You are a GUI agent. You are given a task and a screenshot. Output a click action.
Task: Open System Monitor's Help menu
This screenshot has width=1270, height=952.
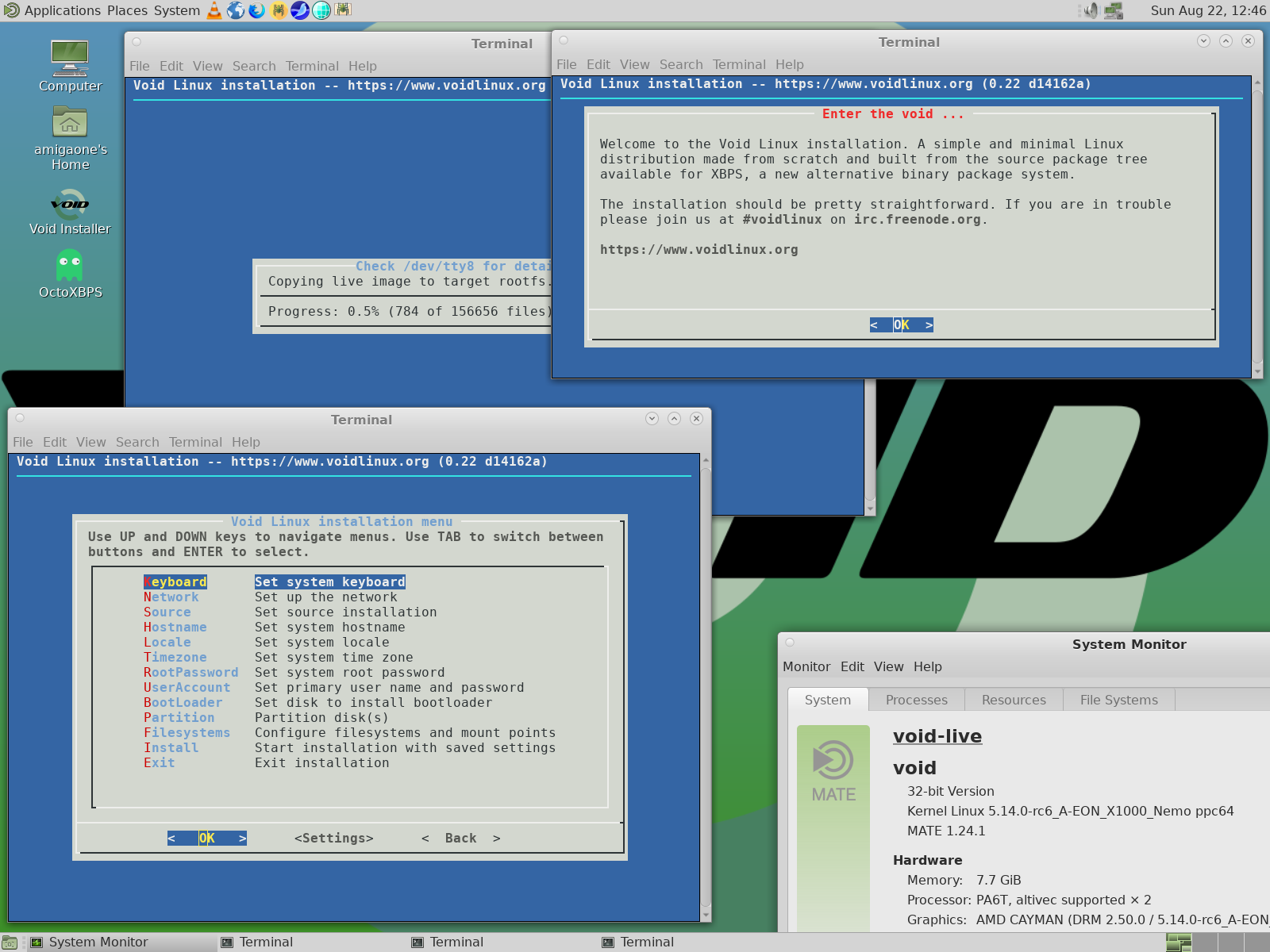(x=928, y=666)
